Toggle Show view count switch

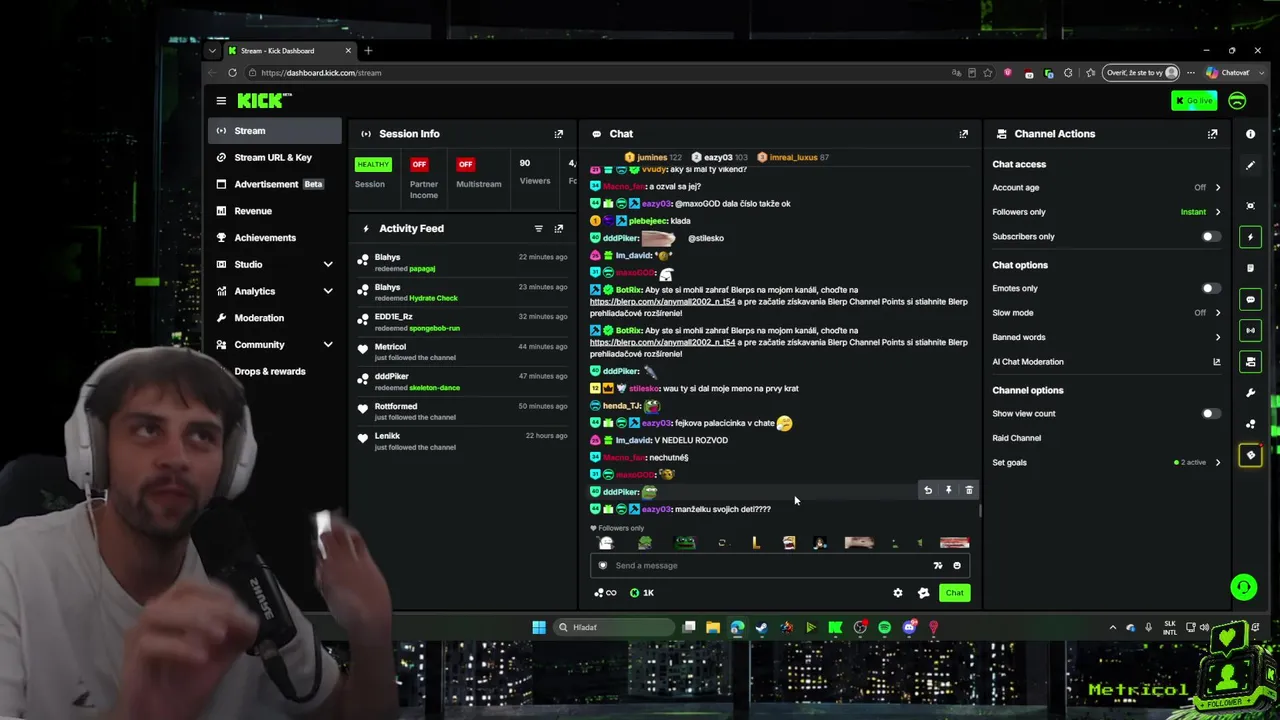pyautogui.click(x=1210, y=414)
